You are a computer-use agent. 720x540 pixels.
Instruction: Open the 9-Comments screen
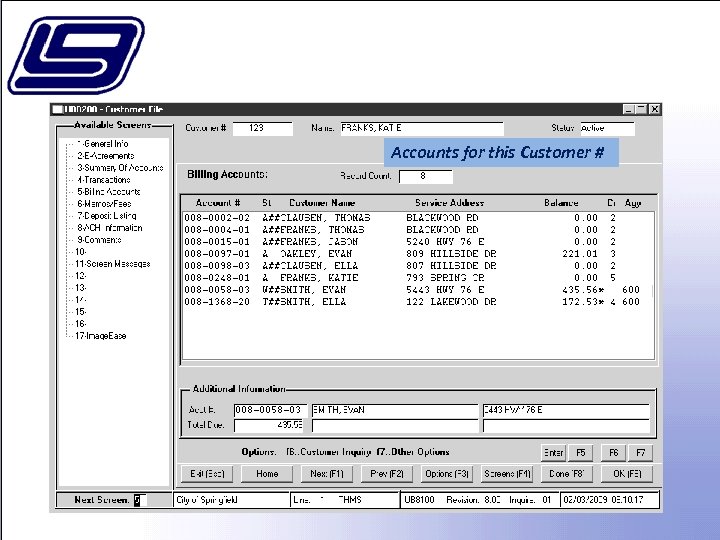tap(99, 240)
